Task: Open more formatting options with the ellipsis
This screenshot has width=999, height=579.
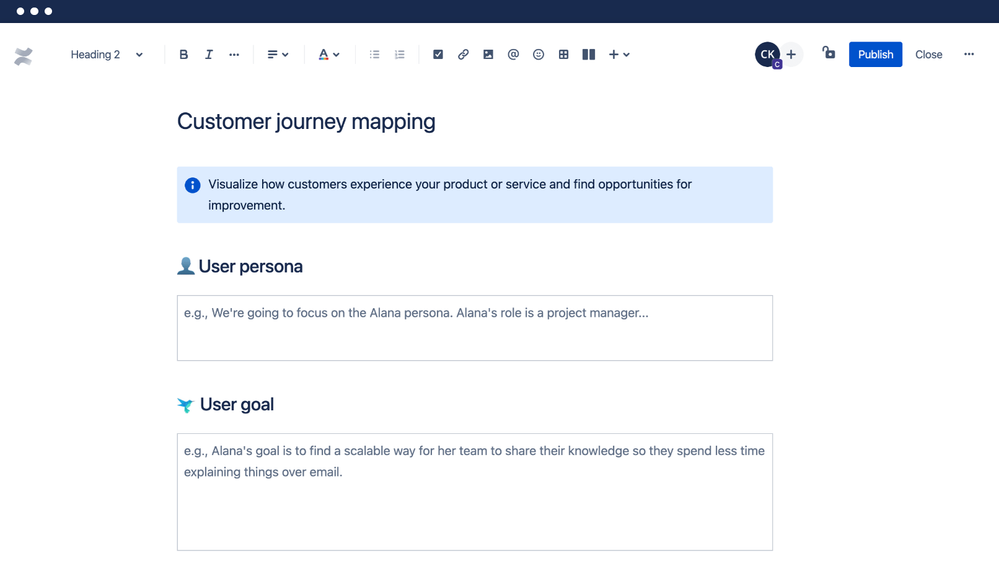Action: point(233,54)
